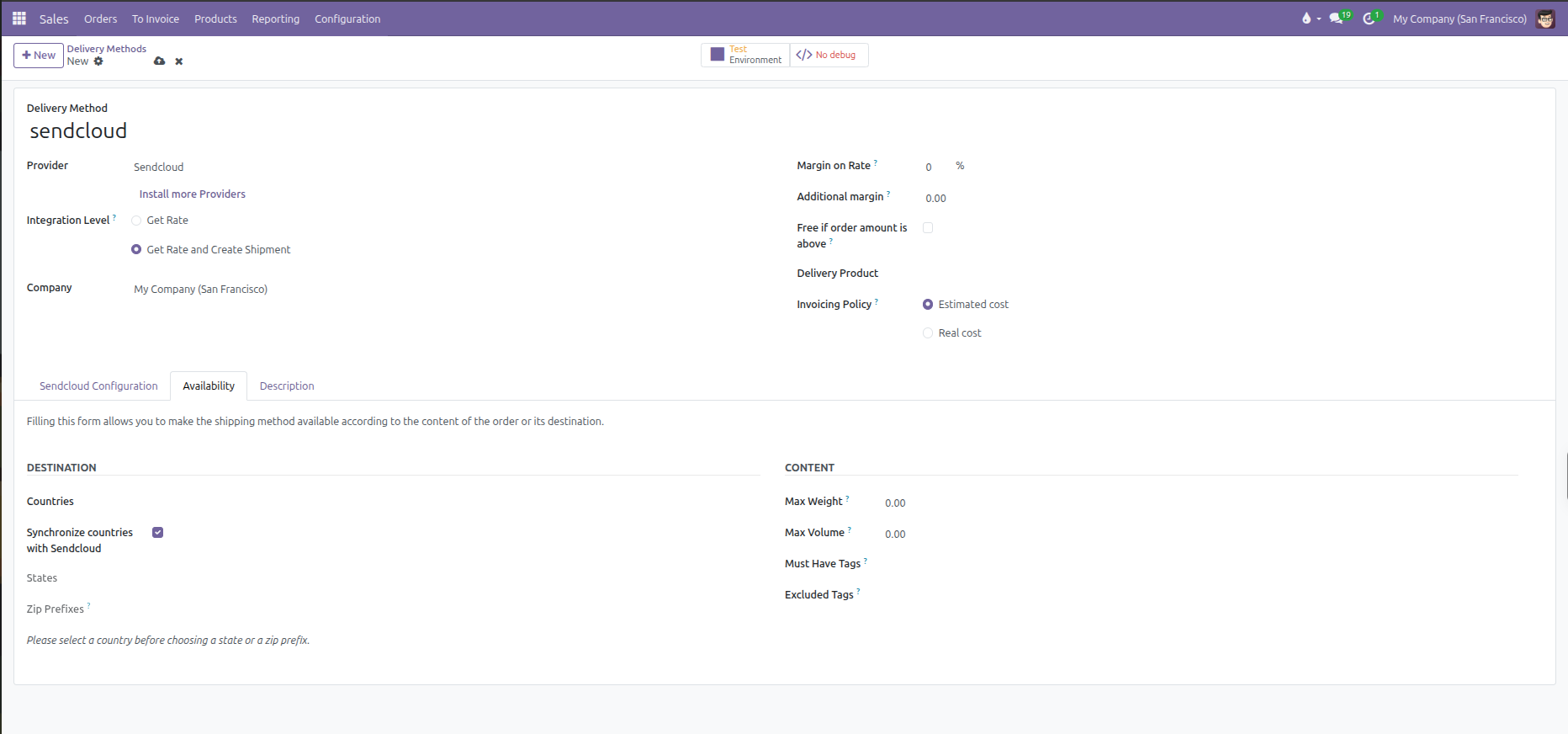Click the New button
The image size is (1568, 734).
click(39, 56)
